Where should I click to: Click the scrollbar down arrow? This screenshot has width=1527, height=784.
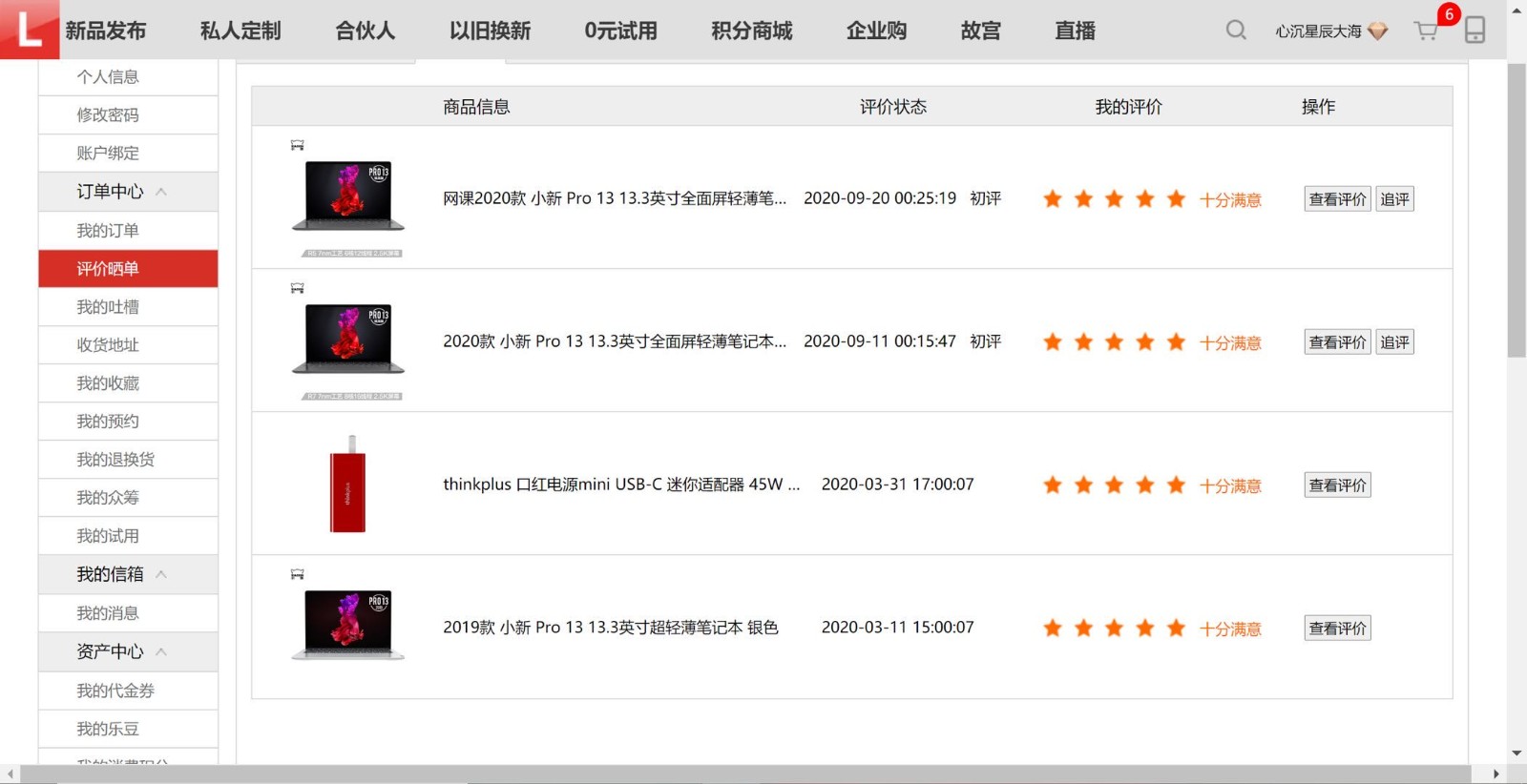pos(1517,753)
